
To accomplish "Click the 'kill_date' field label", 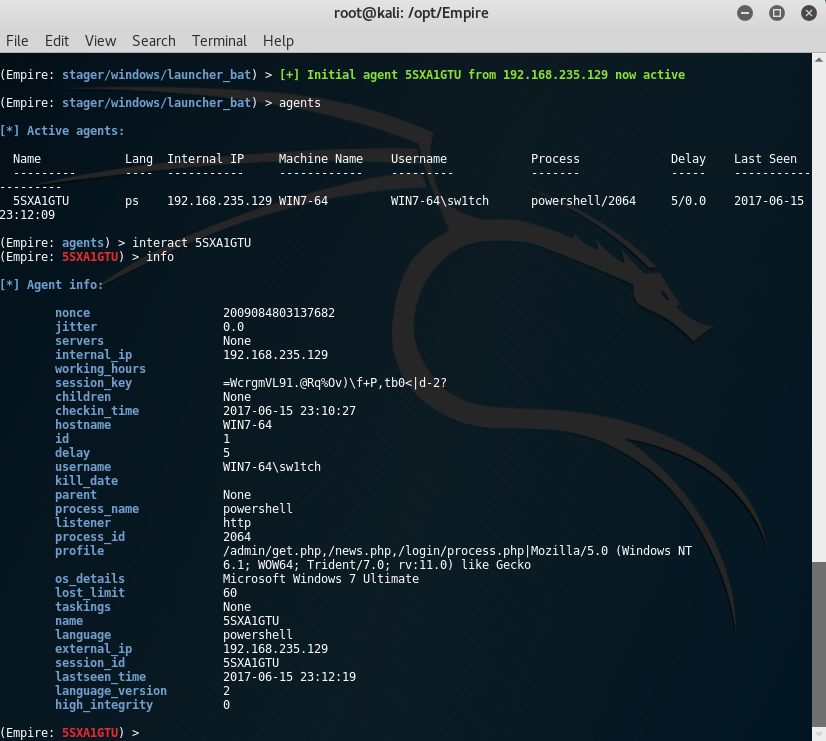I will [x=86, y=481].
